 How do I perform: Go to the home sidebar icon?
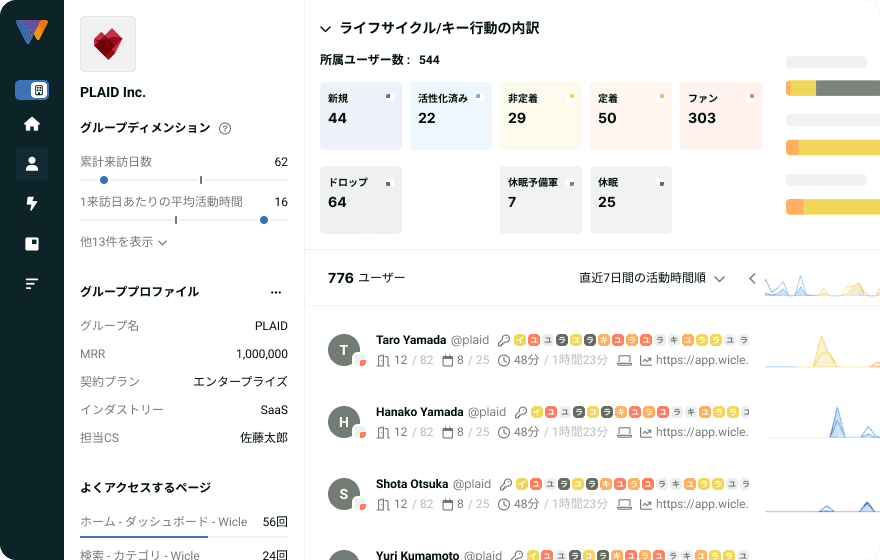(x=32, y=124)
